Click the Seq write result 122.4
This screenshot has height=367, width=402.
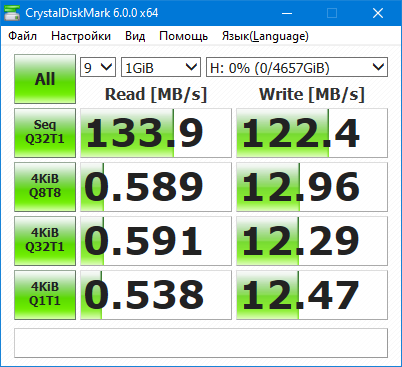(312, 133)
